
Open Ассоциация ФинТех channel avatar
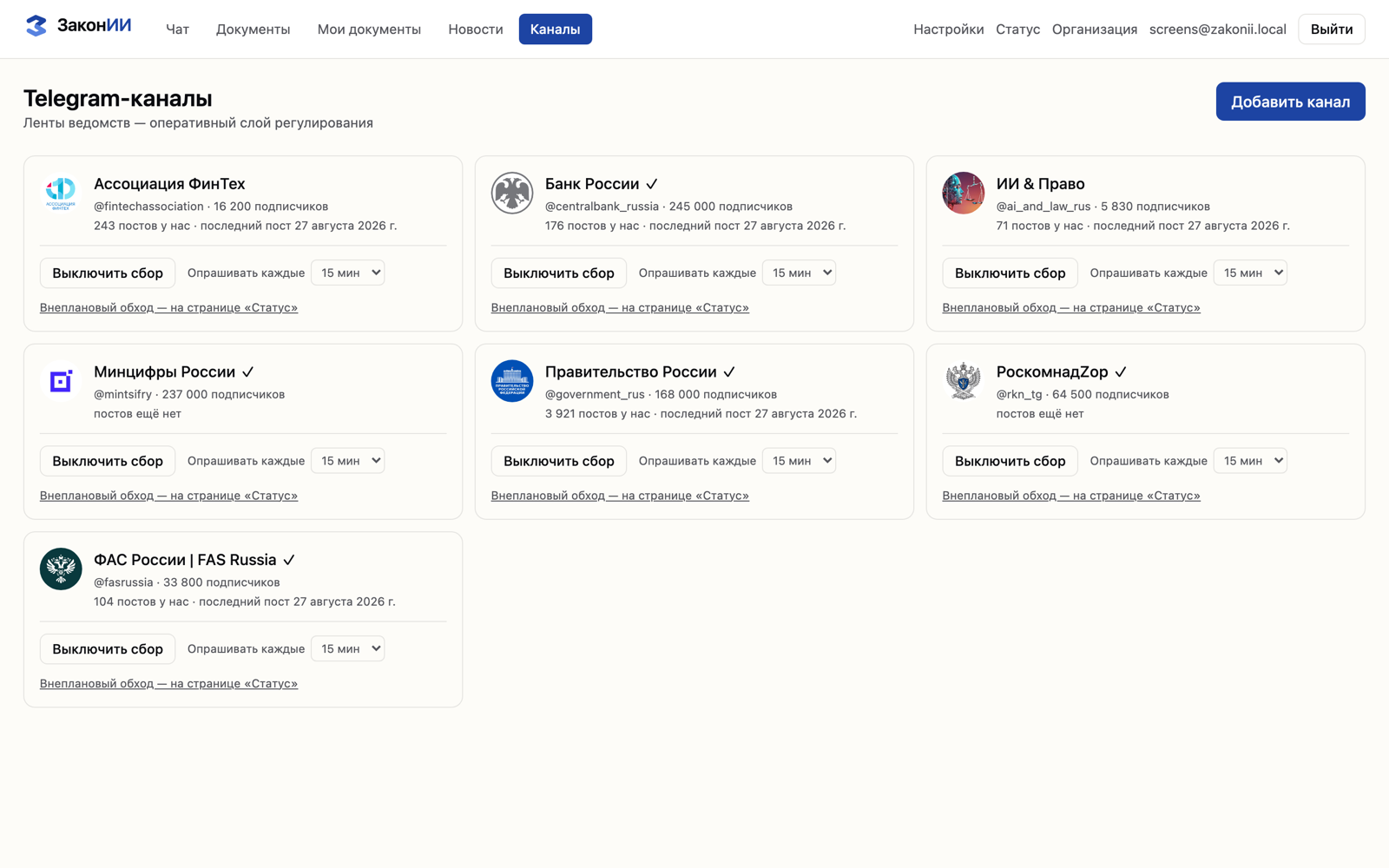point(61,193)
